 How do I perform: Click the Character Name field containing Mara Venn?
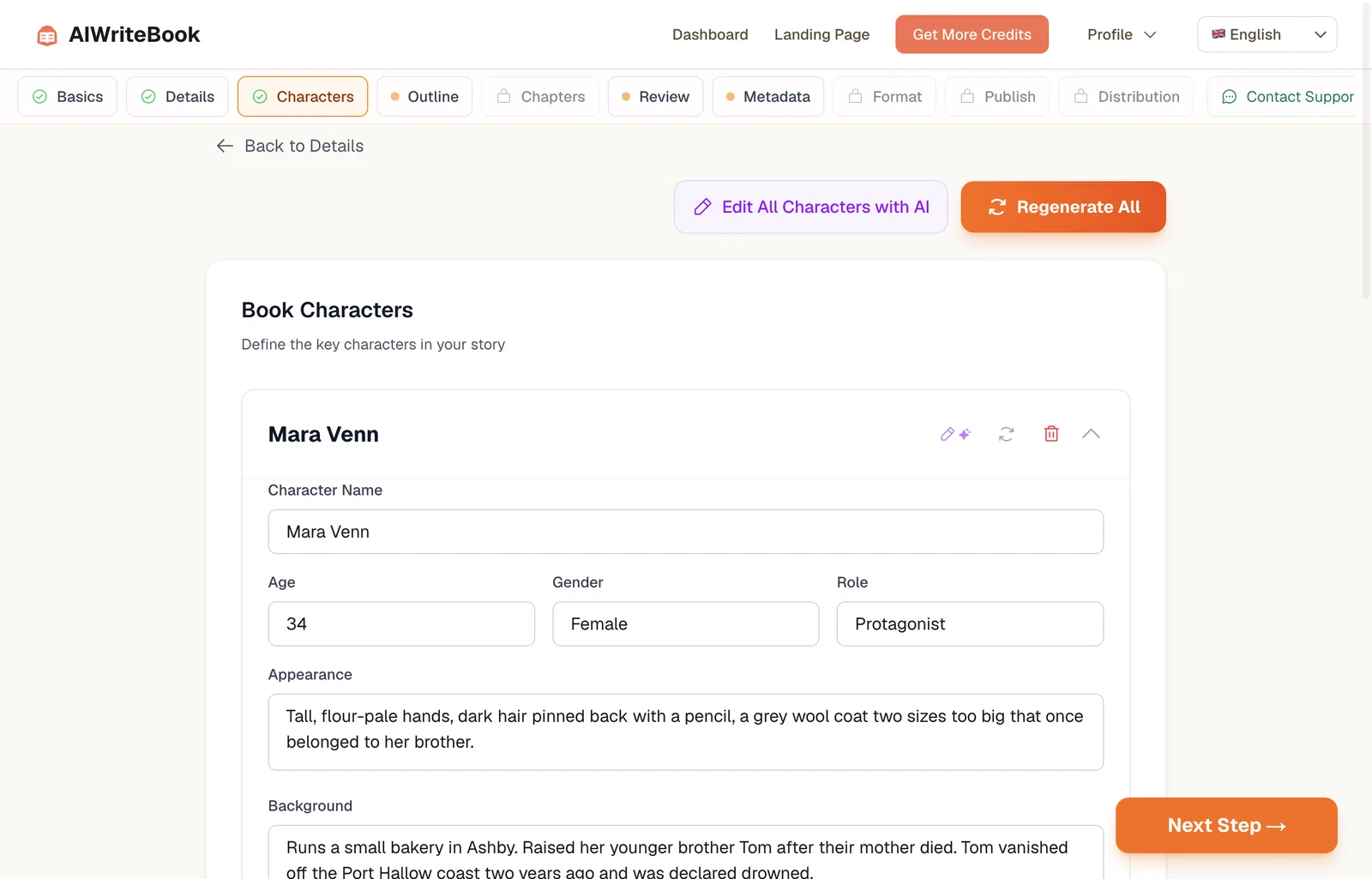coord(686,532)
